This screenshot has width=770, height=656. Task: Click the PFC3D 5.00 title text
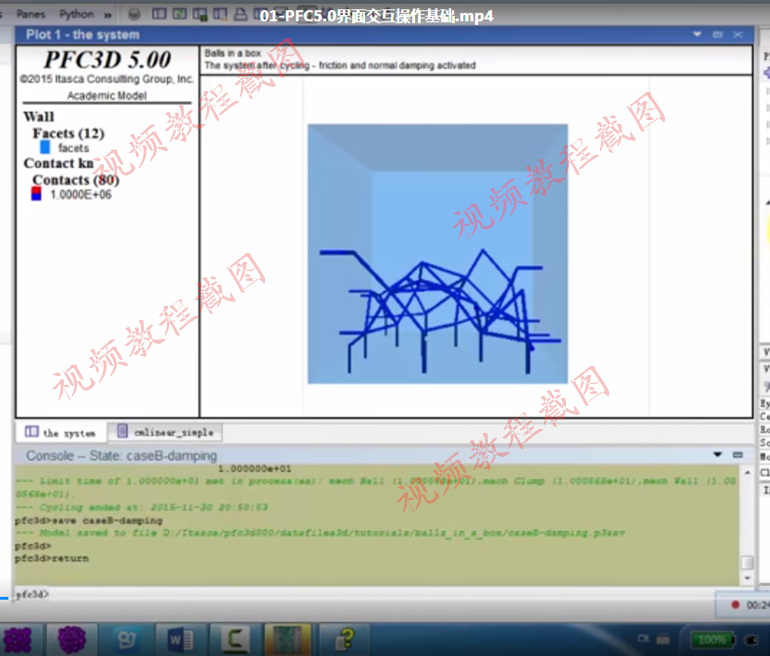107,60
